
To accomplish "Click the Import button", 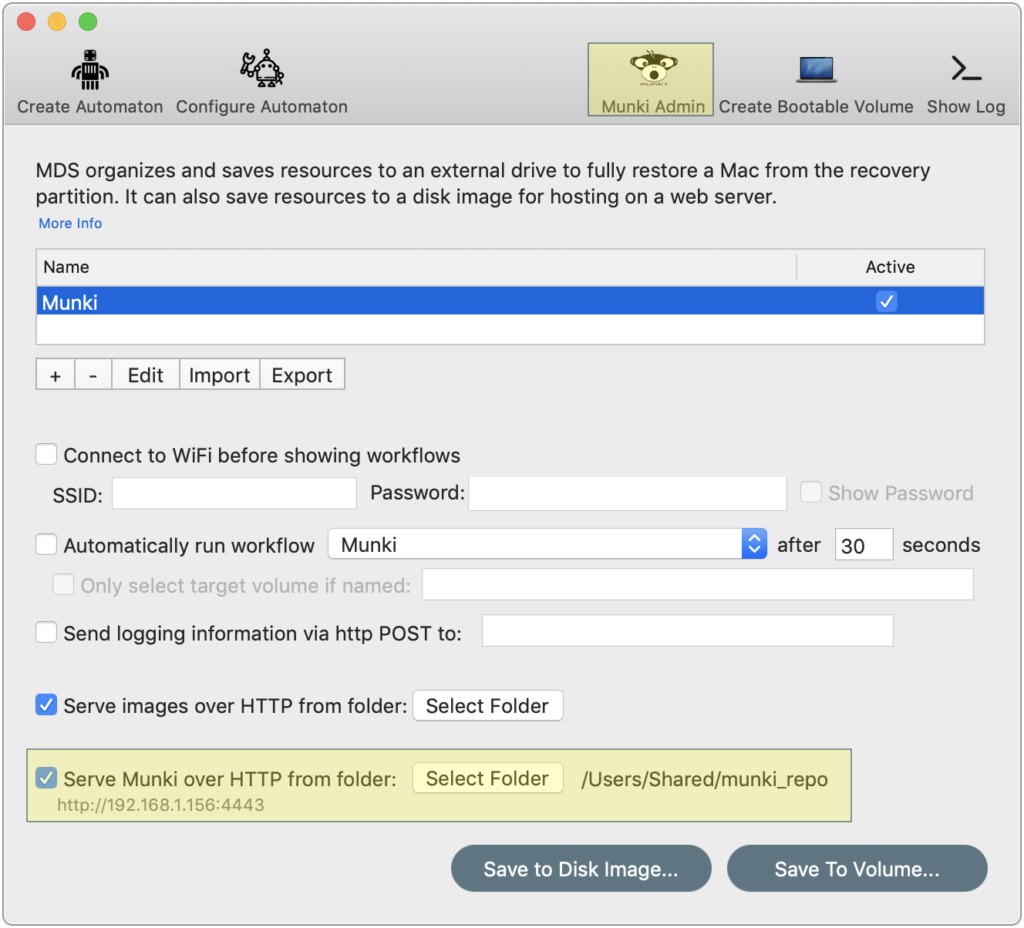I will point(219,375).
